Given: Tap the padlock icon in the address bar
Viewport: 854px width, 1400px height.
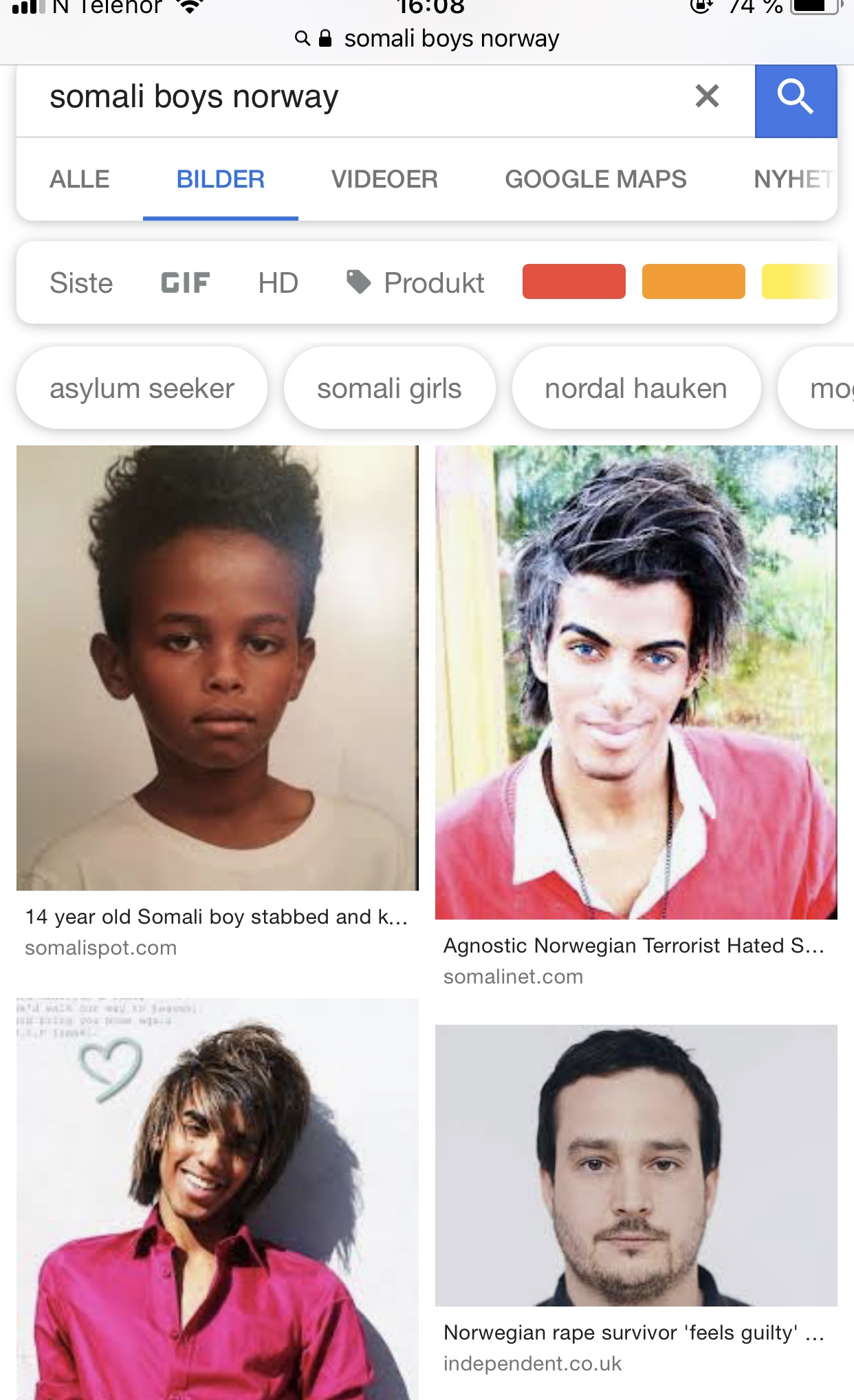Looking at the screenshot, I should pyautogui.click(x=325, y=38).
